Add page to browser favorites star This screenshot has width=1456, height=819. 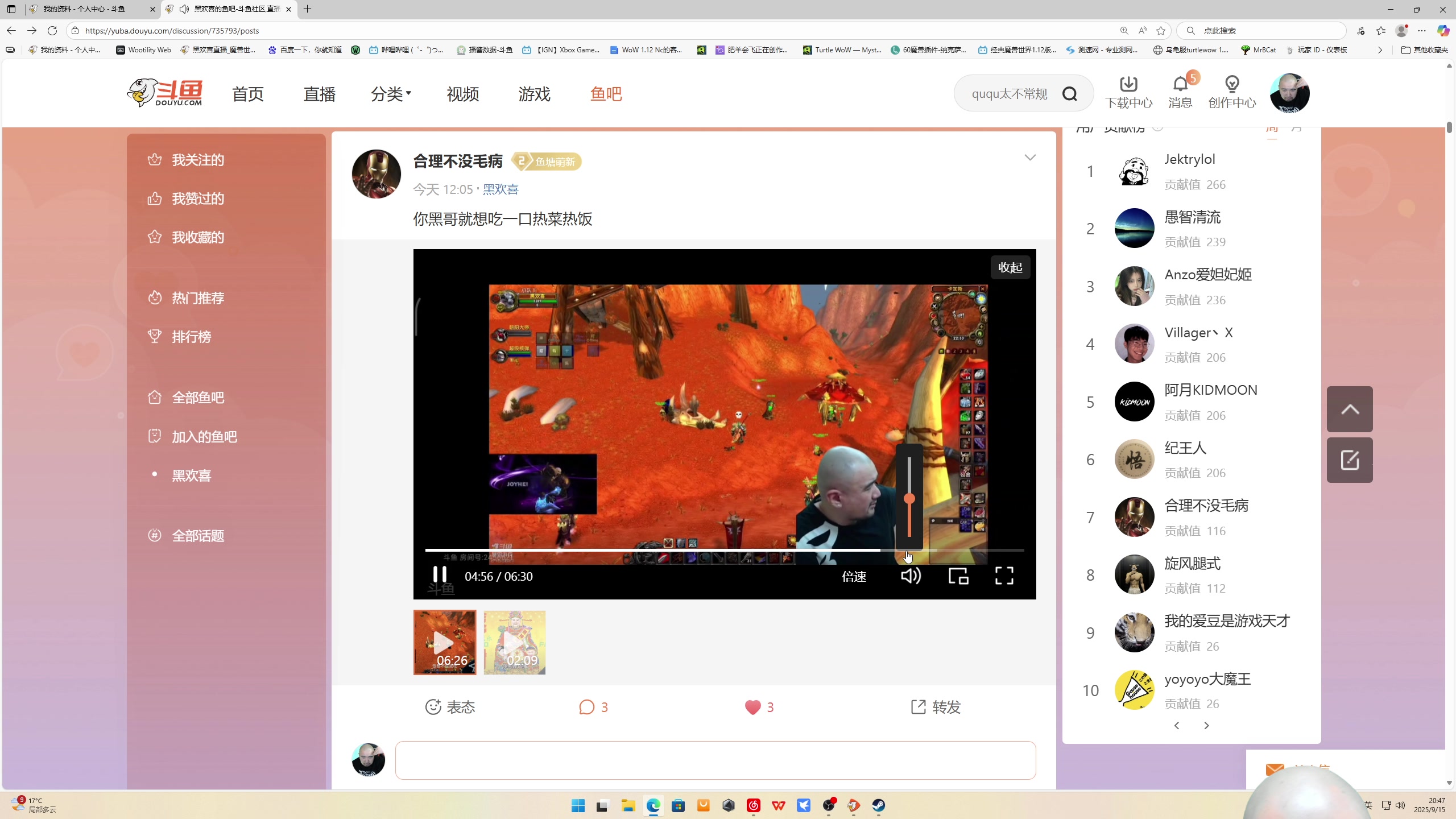(1161, 31)
